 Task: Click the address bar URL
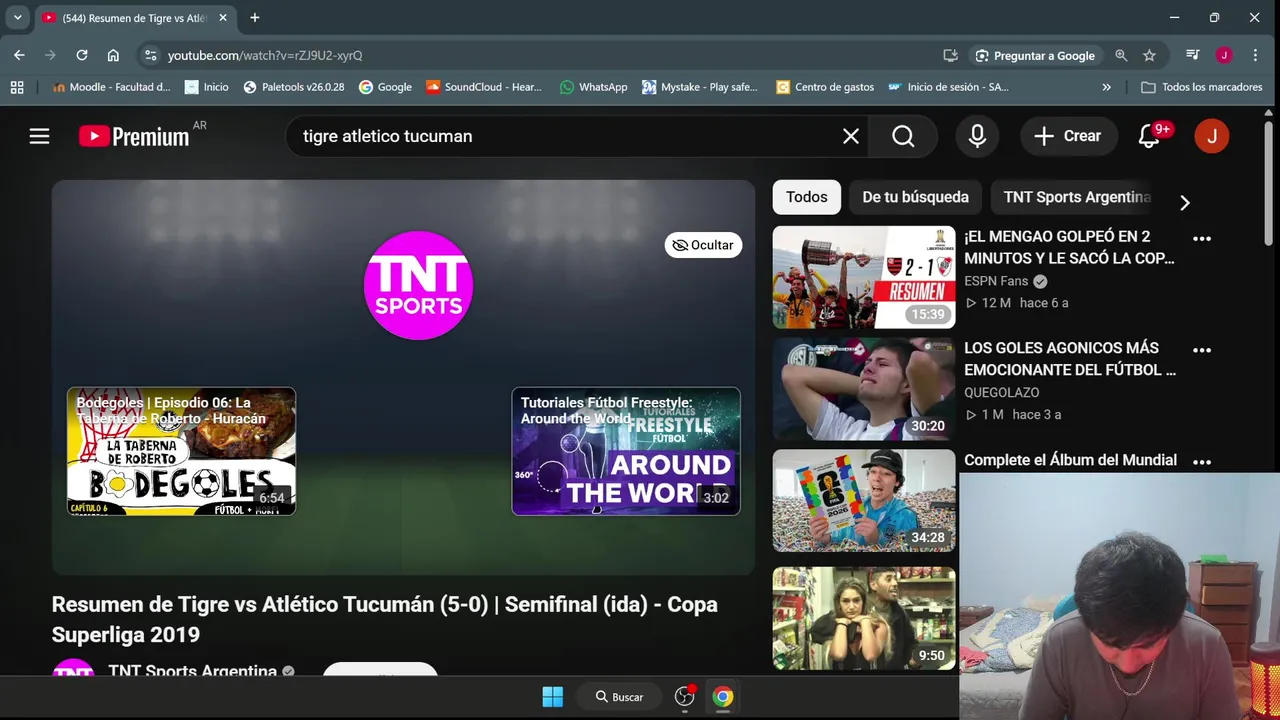click(265, 56)
